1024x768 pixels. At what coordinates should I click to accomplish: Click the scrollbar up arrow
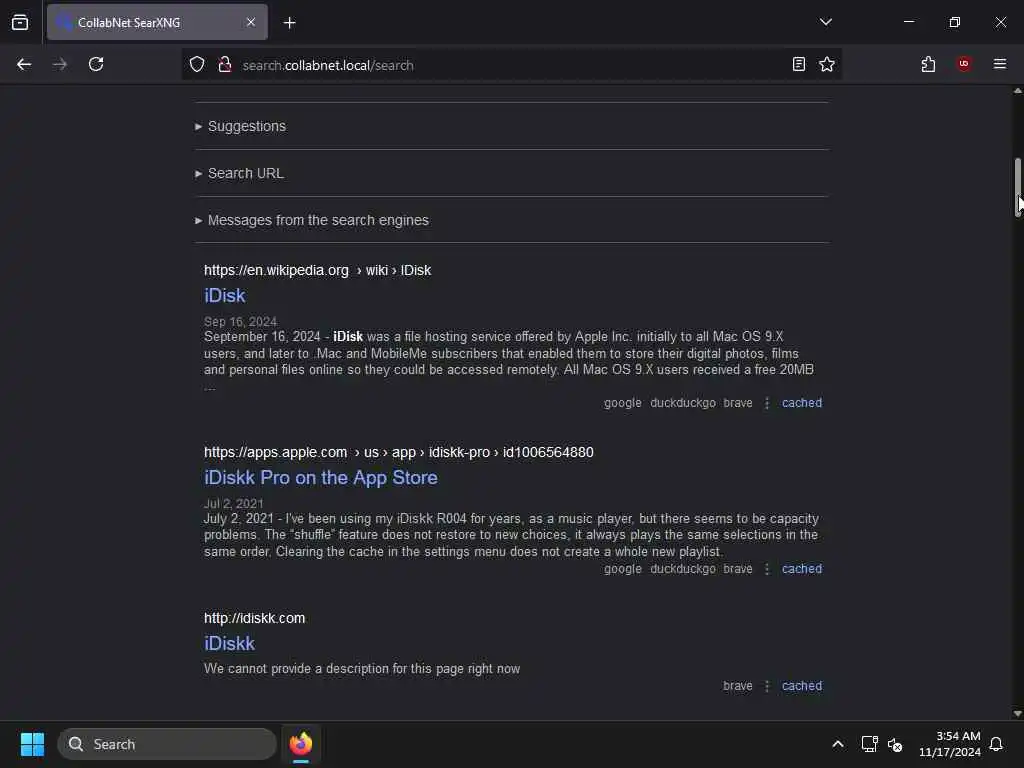1017,91
